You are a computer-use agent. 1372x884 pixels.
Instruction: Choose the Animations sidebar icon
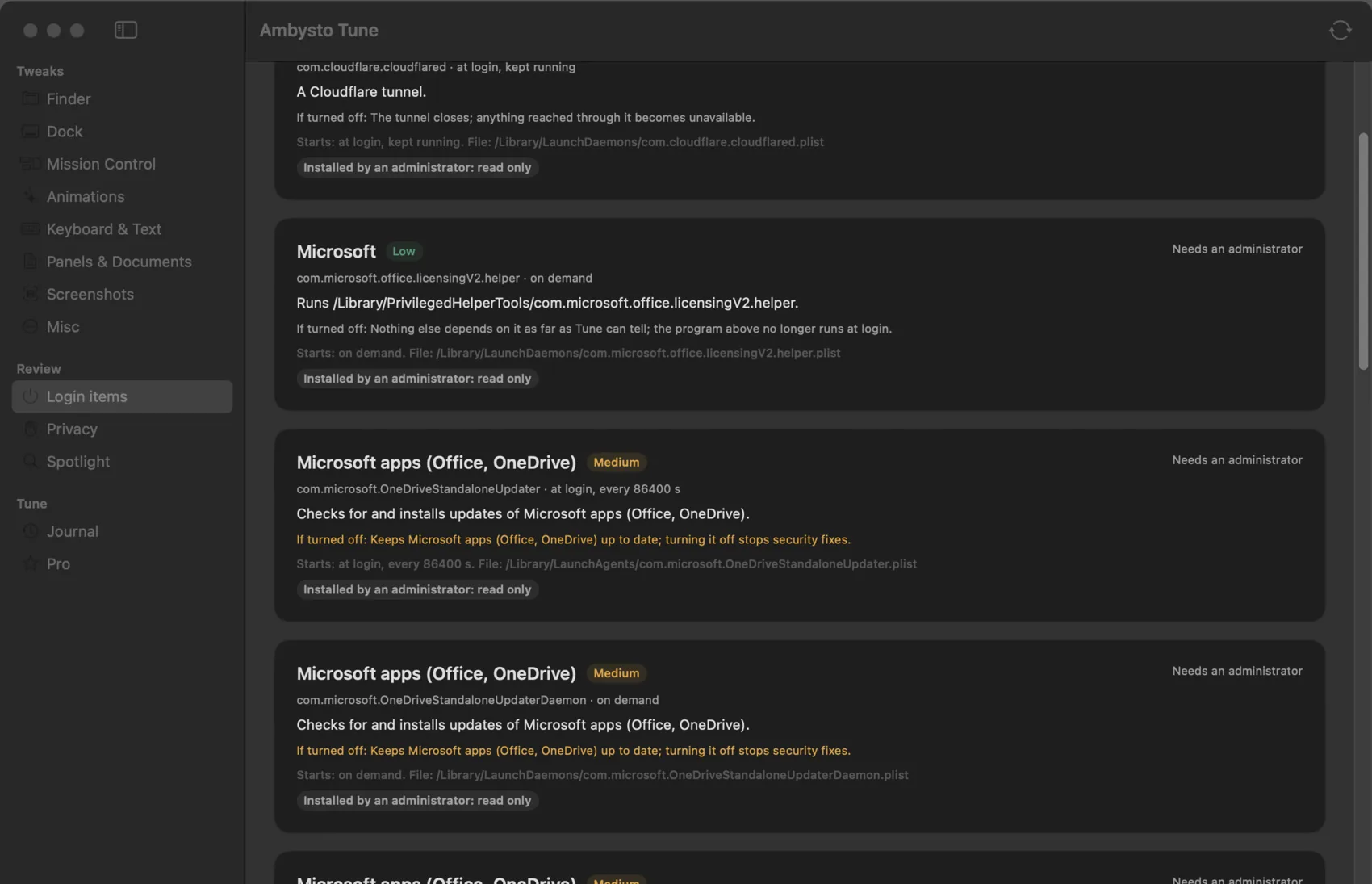click(30, 196)
